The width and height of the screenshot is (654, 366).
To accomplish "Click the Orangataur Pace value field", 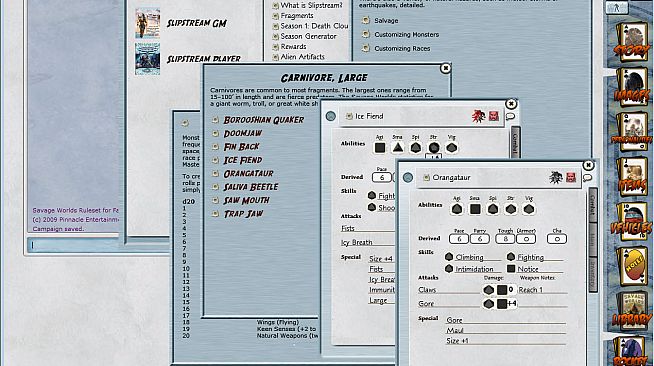I will pos(459,239).
